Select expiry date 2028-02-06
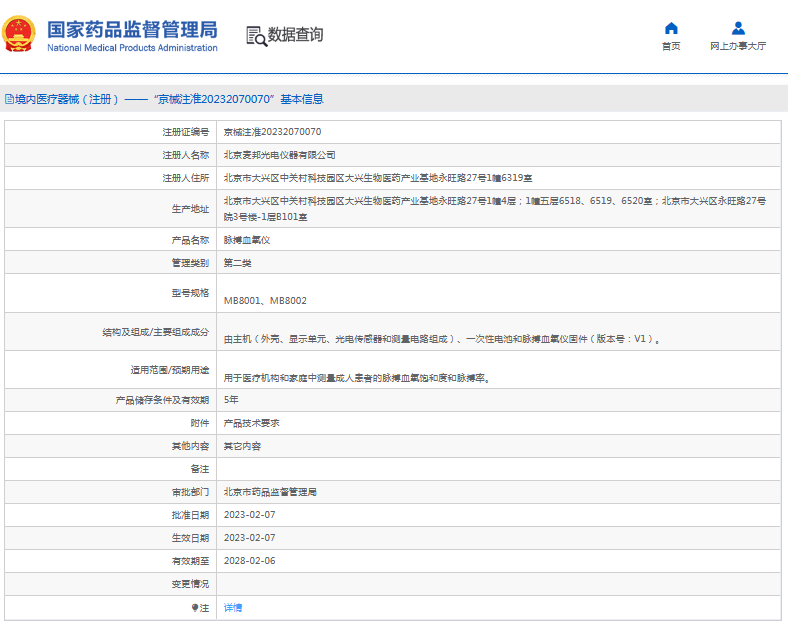The width and height of the screenshot is (788, 628). tap(249, 561)
